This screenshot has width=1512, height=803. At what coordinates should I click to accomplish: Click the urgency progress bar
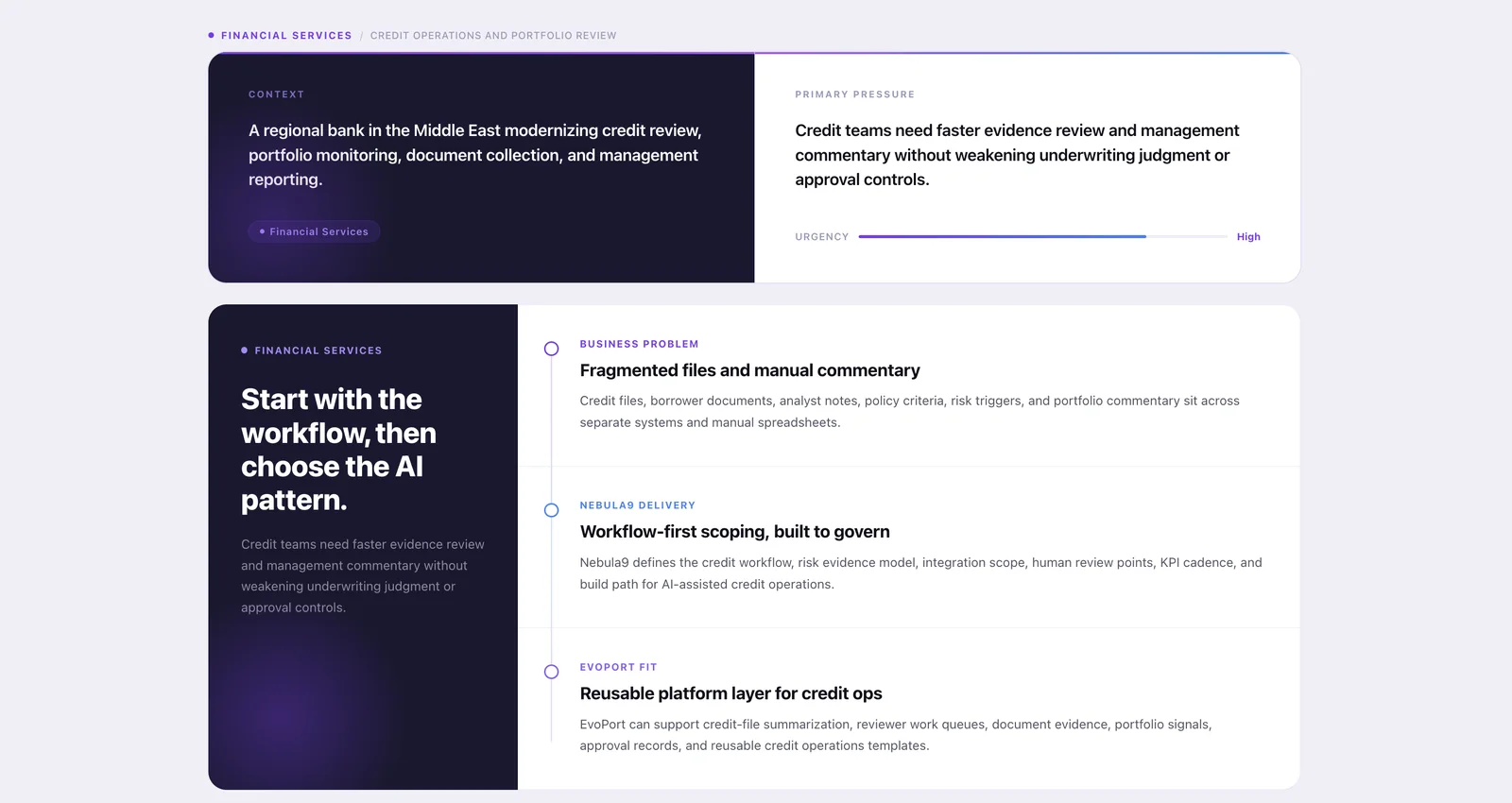(x=1043, y=236)
